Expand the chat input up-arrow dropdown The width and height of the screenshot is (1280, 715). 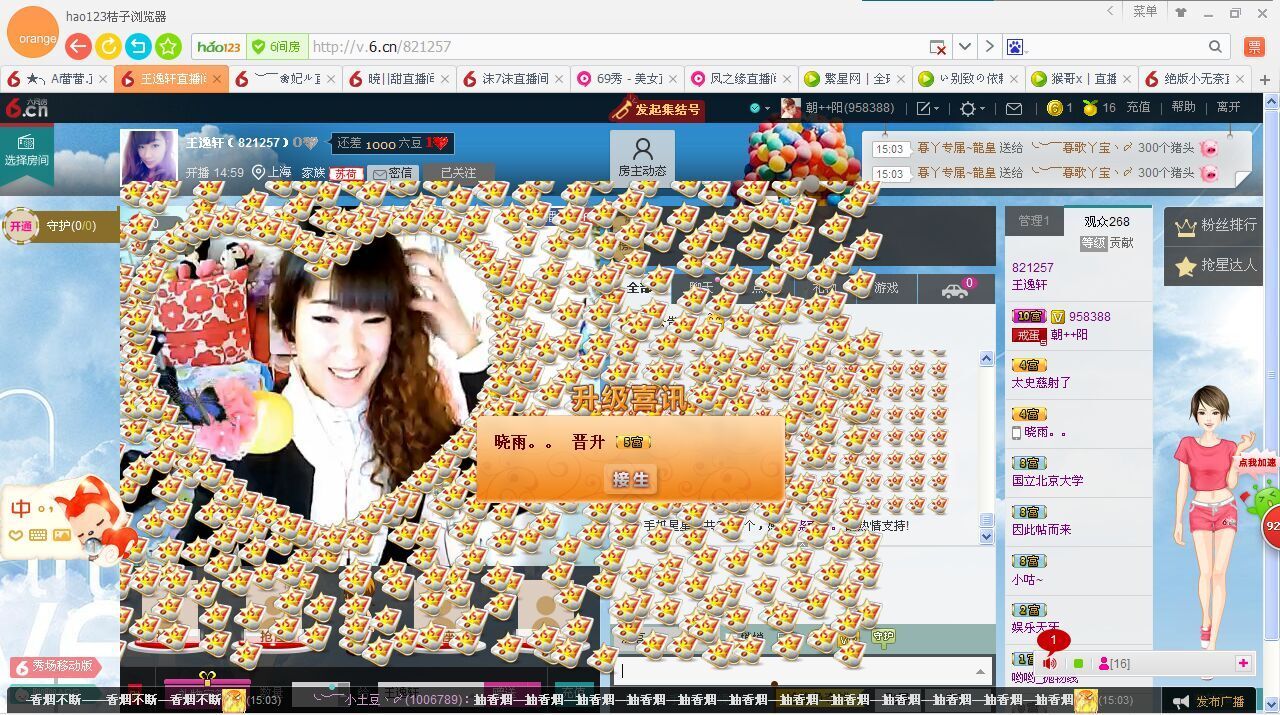981,672
